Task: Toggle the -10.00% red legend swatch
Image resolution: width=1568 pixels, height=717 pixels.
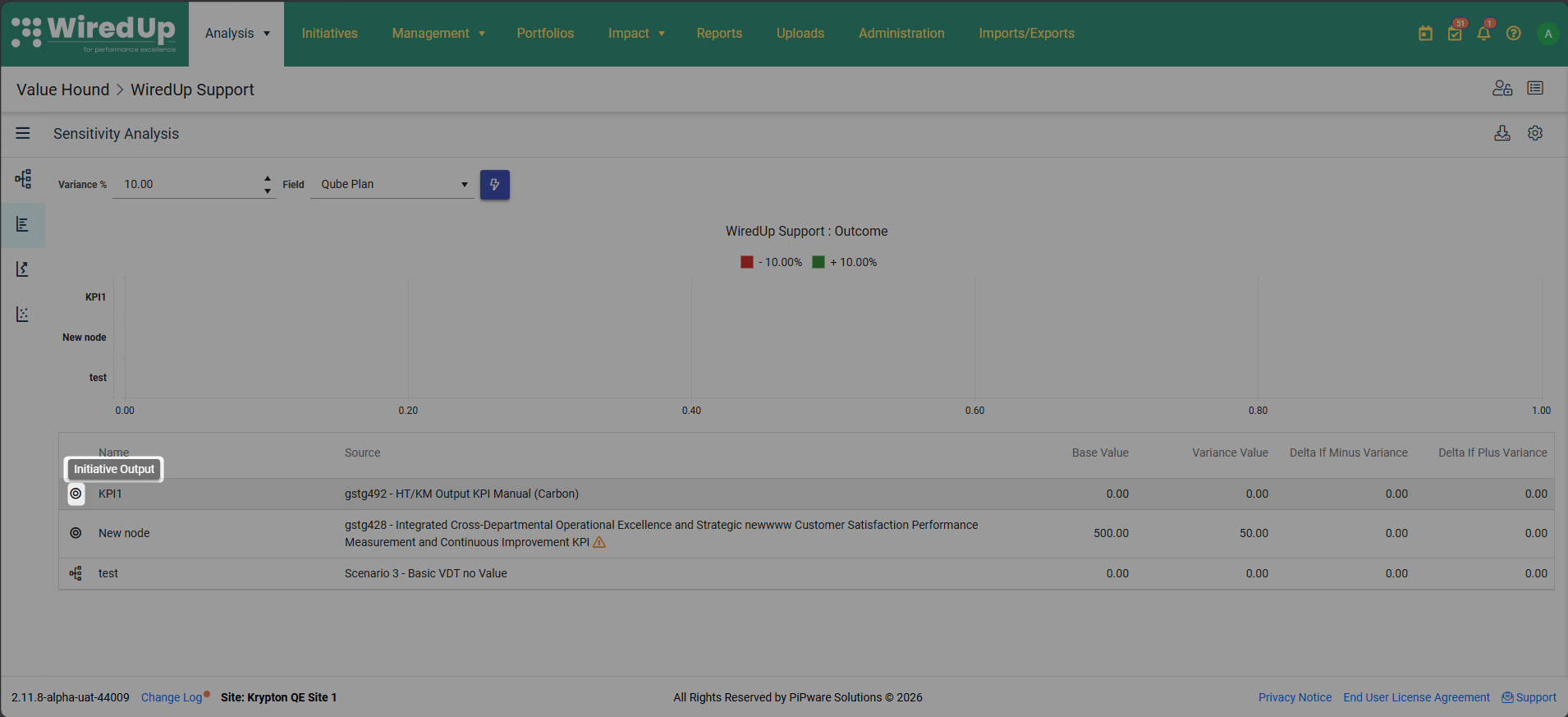Action: pyautogui.click(x=746, y=262)
